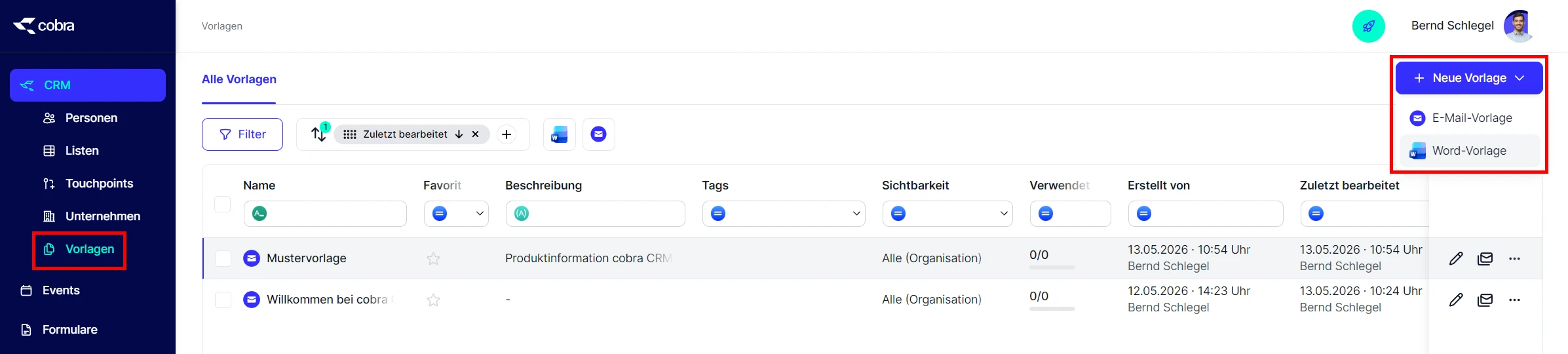The width and height of the screenshot is (1568, 354).
Task: Open CRM section in sidebar
Action: (x=88, y=85)
